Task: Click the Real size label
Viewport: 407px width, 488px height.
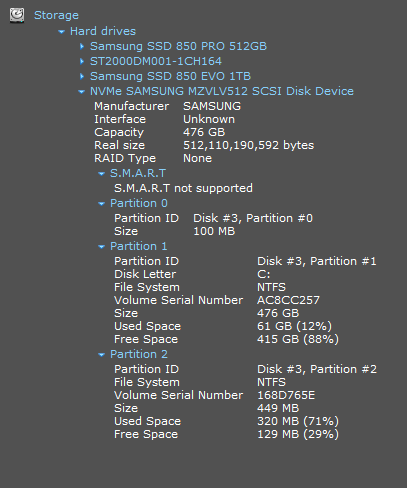Action: pos(119,145)
